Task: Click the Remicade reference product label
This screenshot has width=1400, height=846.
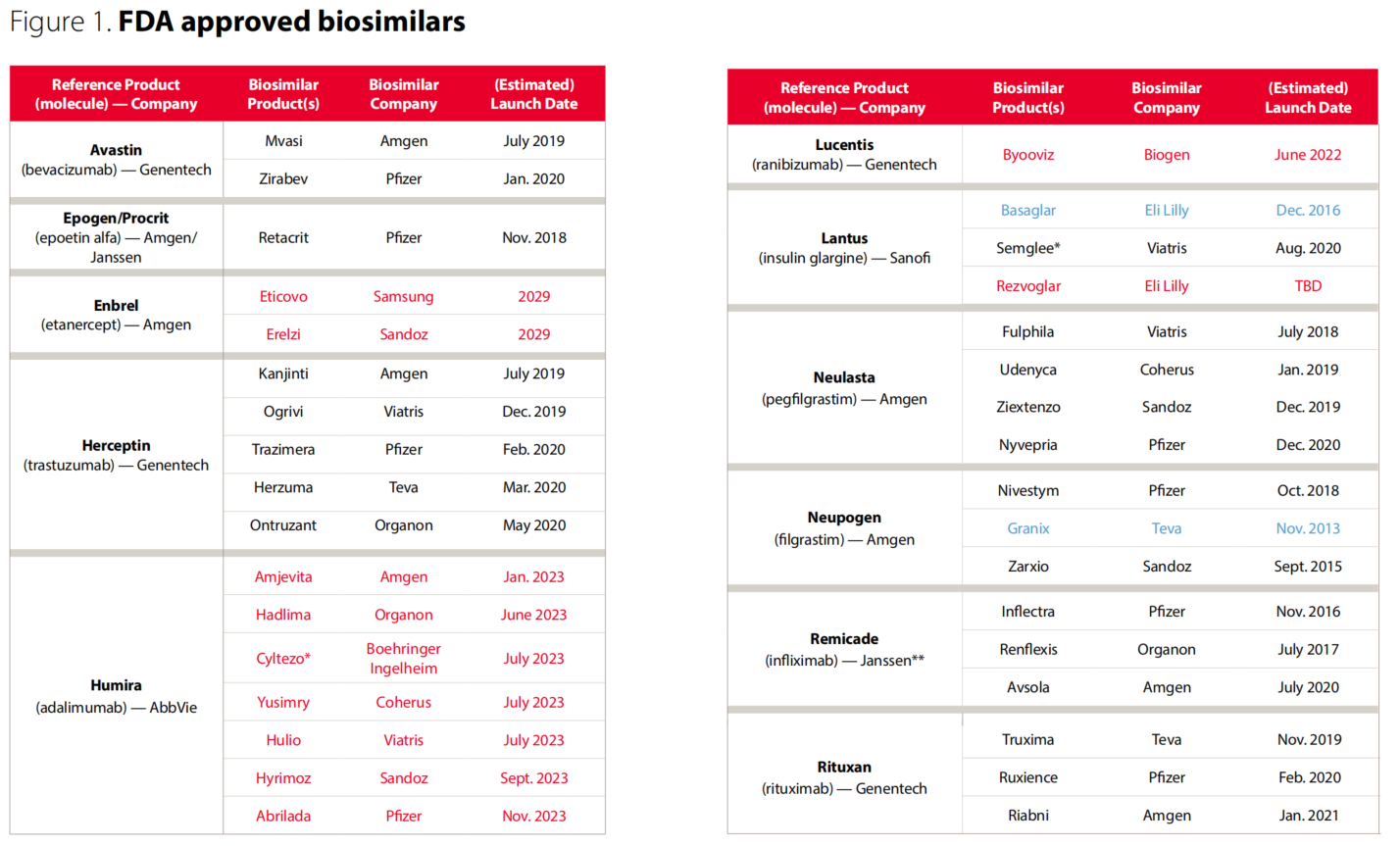Action: [844, 639]
